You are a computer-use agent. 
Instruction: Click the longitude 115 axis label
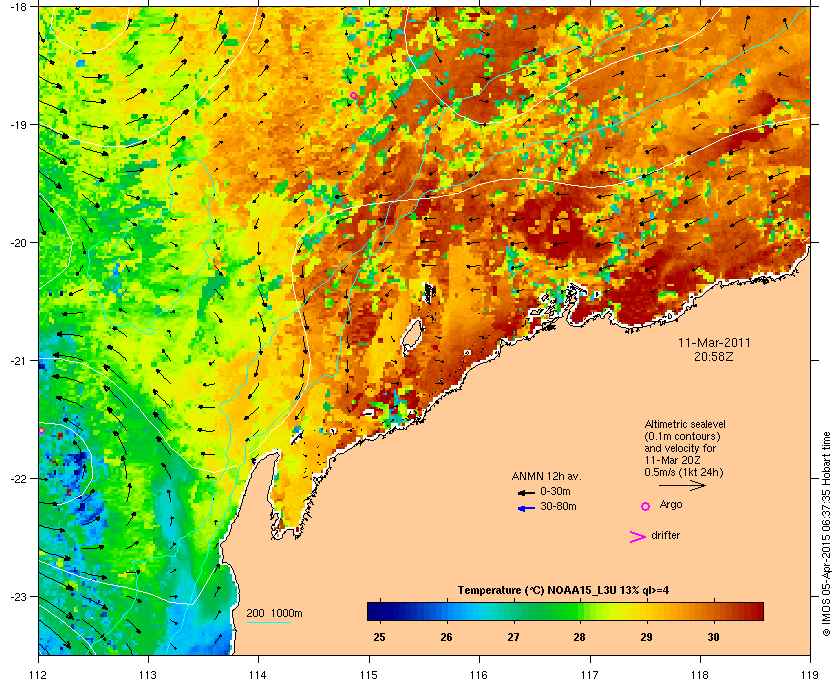[369, 674]
